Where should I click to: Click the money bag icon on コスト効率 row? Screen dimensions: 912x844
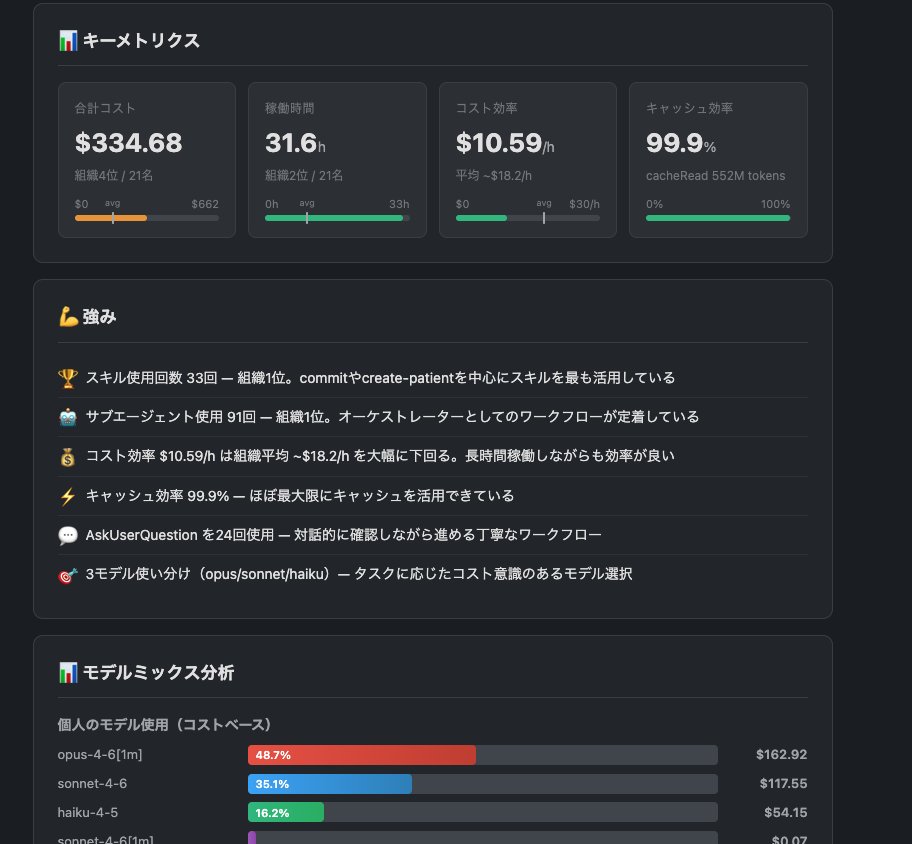[68, 457]
